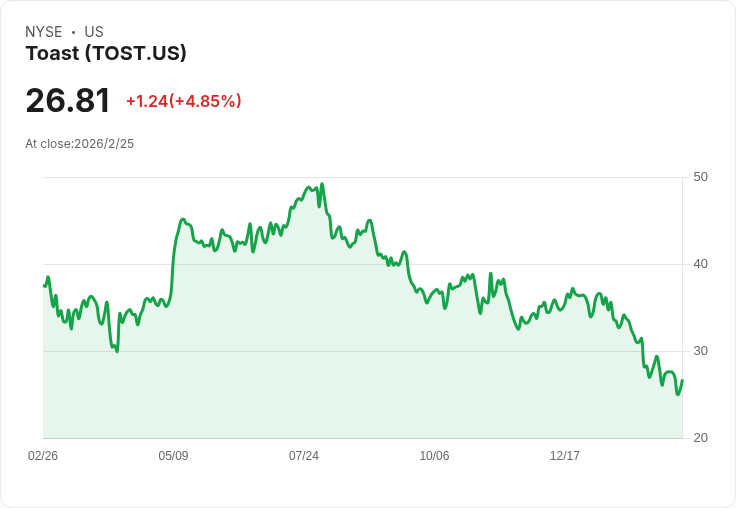
Task: Select the 12/17 date axis label
Action: (x=565, y=456)
